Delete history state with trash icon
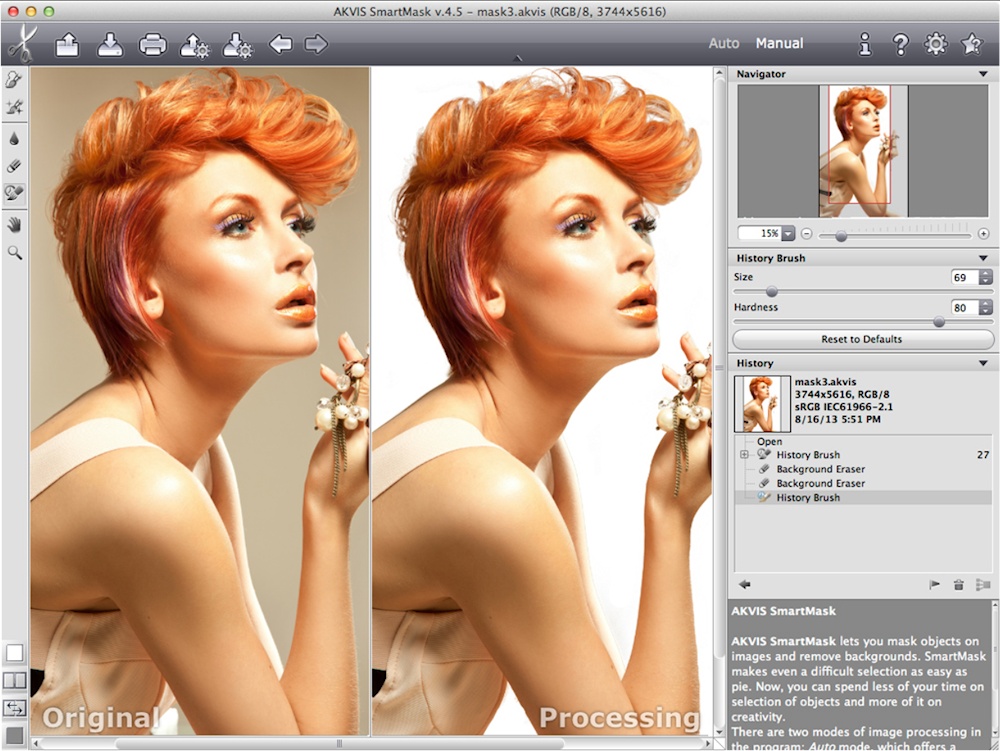1000x751 pixels. coord(958,585)
